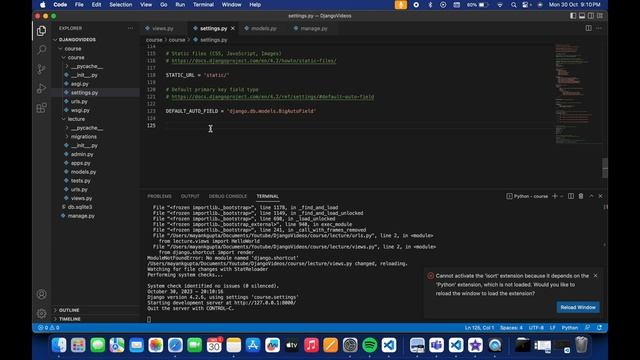The width and height of the screenshot is (640, 360).
Task: Open admin.py in the Explorer
Action: pos(82,154)
